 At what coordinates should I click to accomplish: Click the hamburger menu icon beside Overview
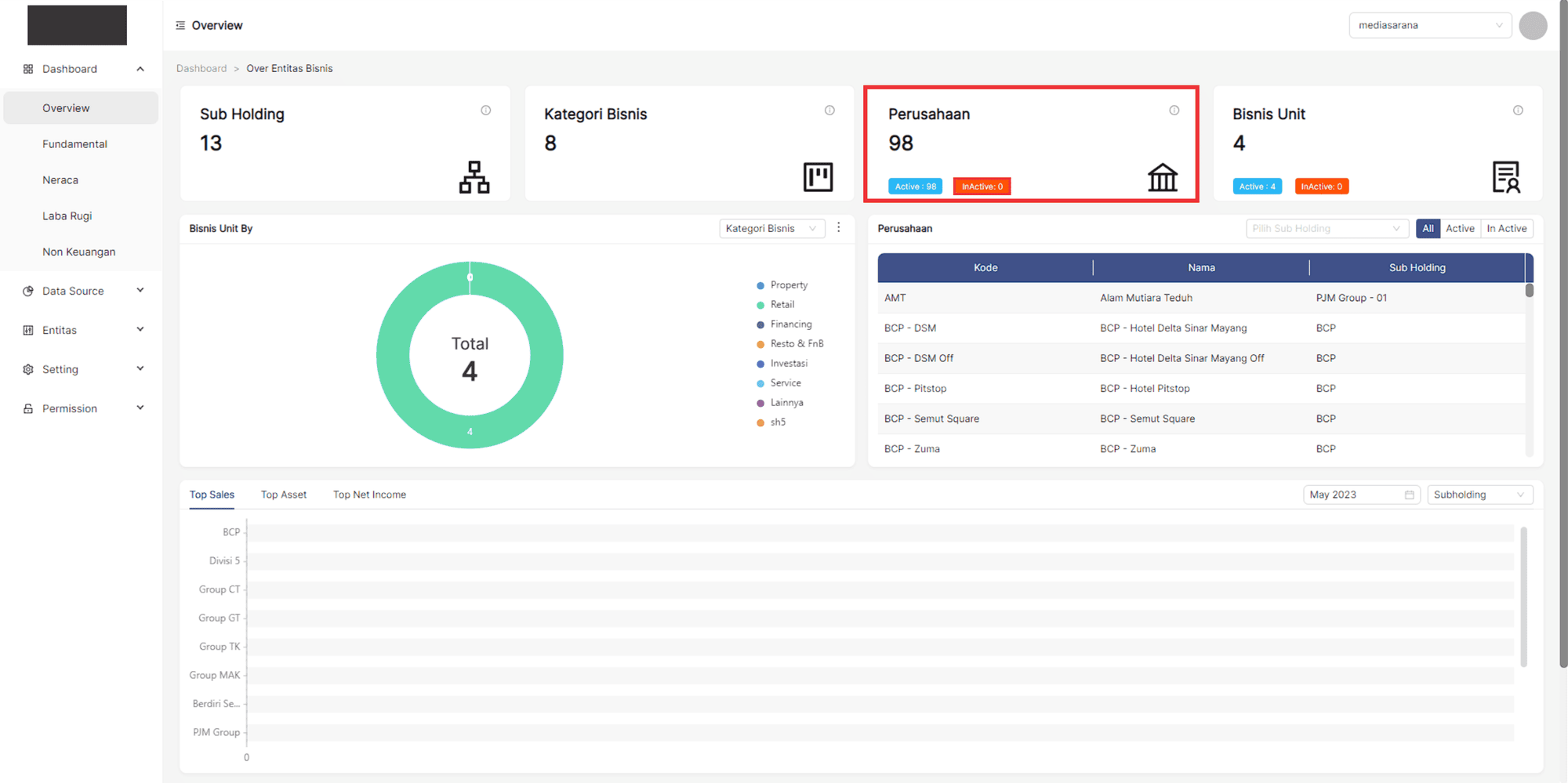[180, 26]
